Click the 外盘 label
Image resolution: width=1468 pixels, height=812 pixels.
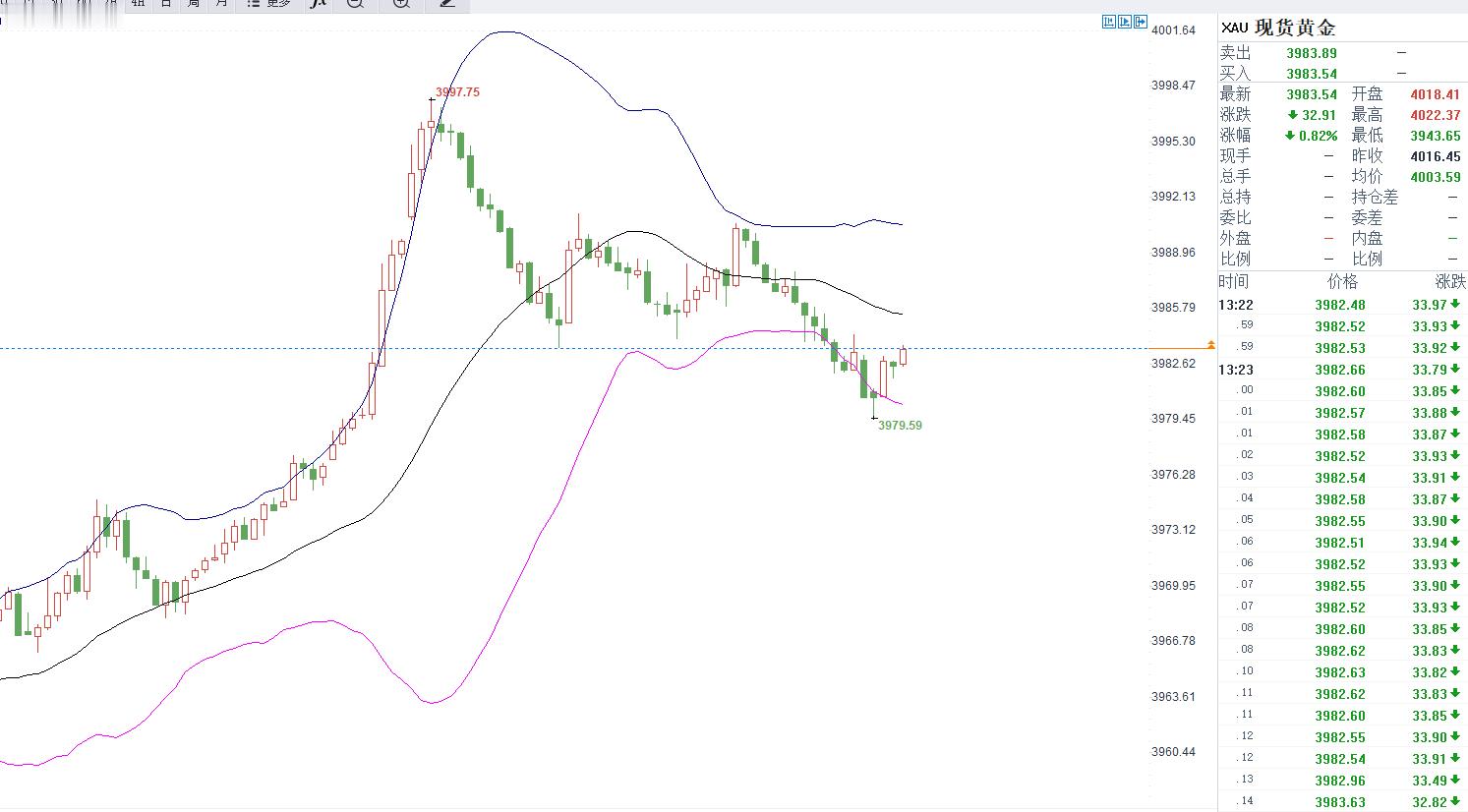click(x=1235, y=239)
